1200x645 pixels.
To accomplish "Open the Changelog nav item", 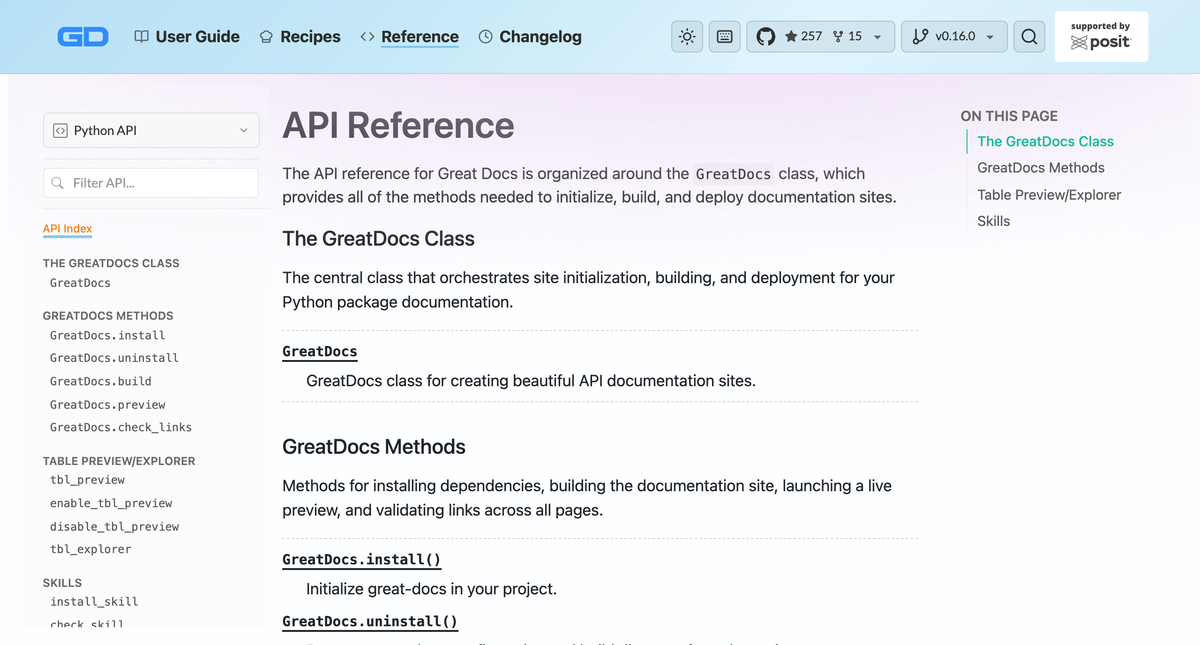I will coord(530,37).
